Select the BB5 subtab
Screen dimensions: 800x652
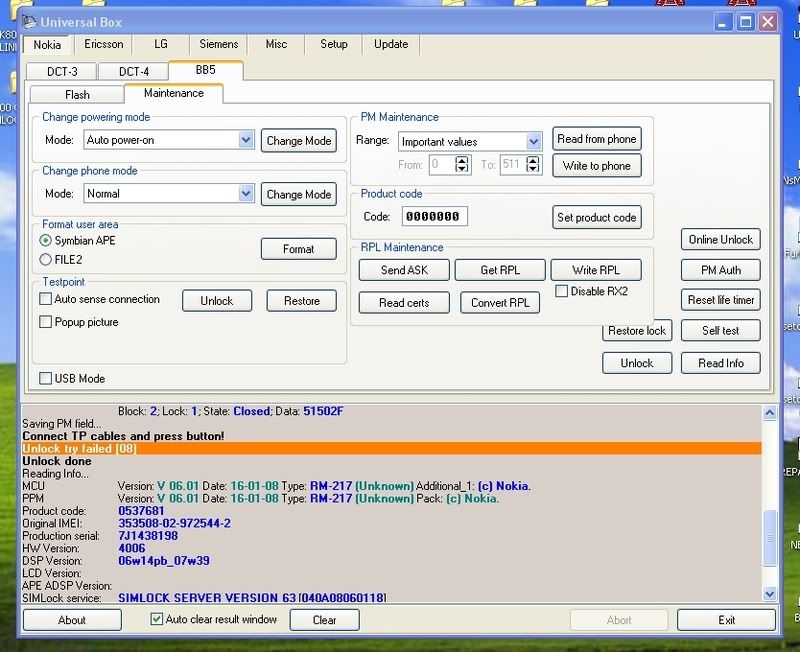[x=206, y=70]
